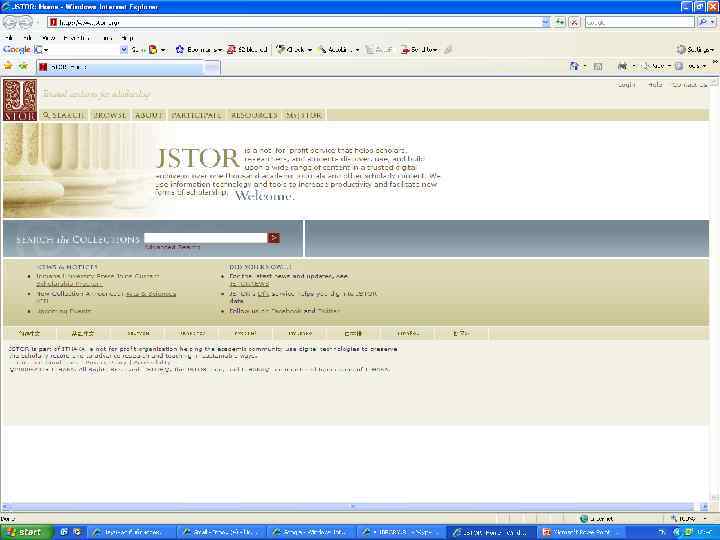This screenshot has height=540, width=720.
Task: Open Google toolbar Settings dropdown
Action: pyautogui.click(x=696, y=50)
